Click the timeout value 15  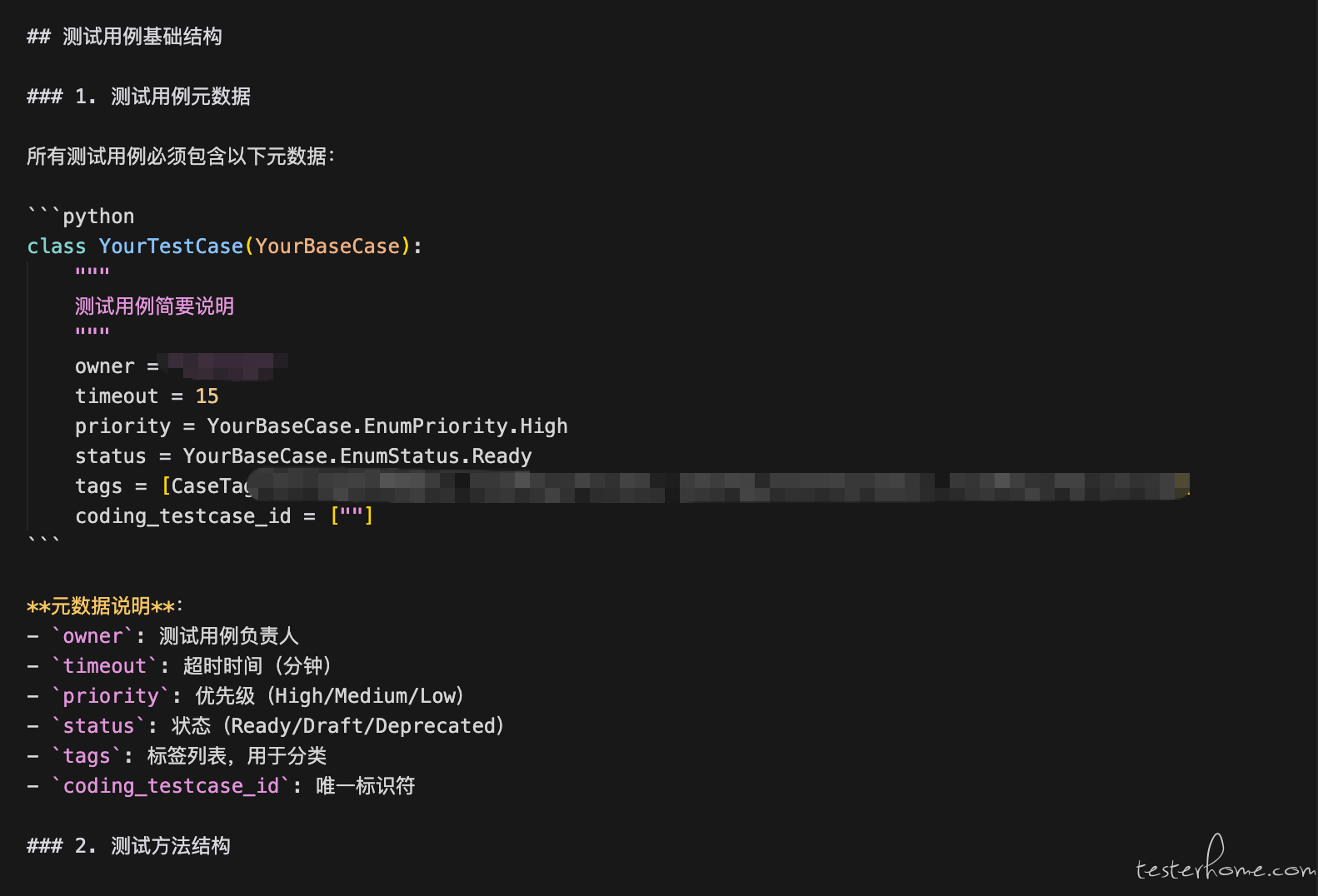click(x=207, y=396)
